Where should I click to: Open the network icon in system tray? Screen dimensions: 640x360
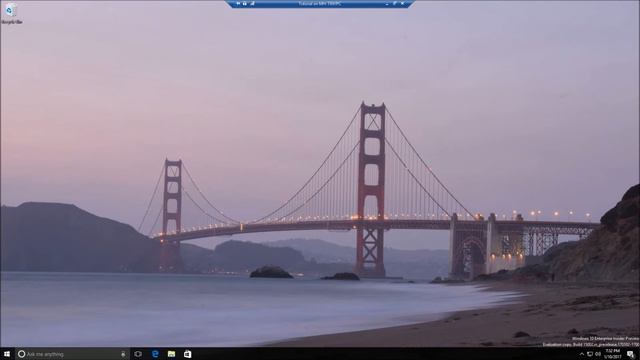click(590, 354)
